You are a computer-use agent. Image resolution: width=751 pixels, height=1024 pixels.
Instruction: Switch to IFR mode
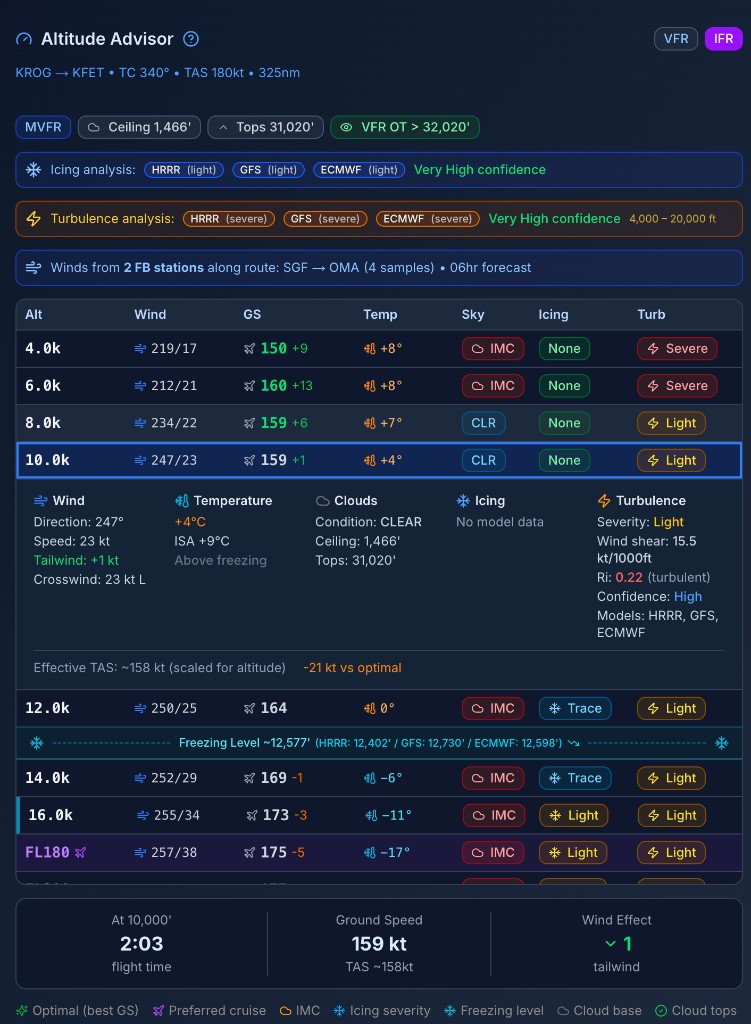723,39
